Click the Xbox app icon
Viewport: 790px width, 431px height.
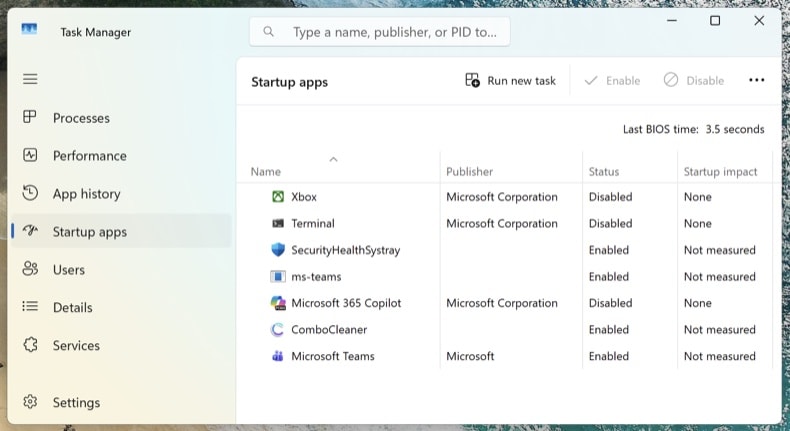click(x=278, y=197)
